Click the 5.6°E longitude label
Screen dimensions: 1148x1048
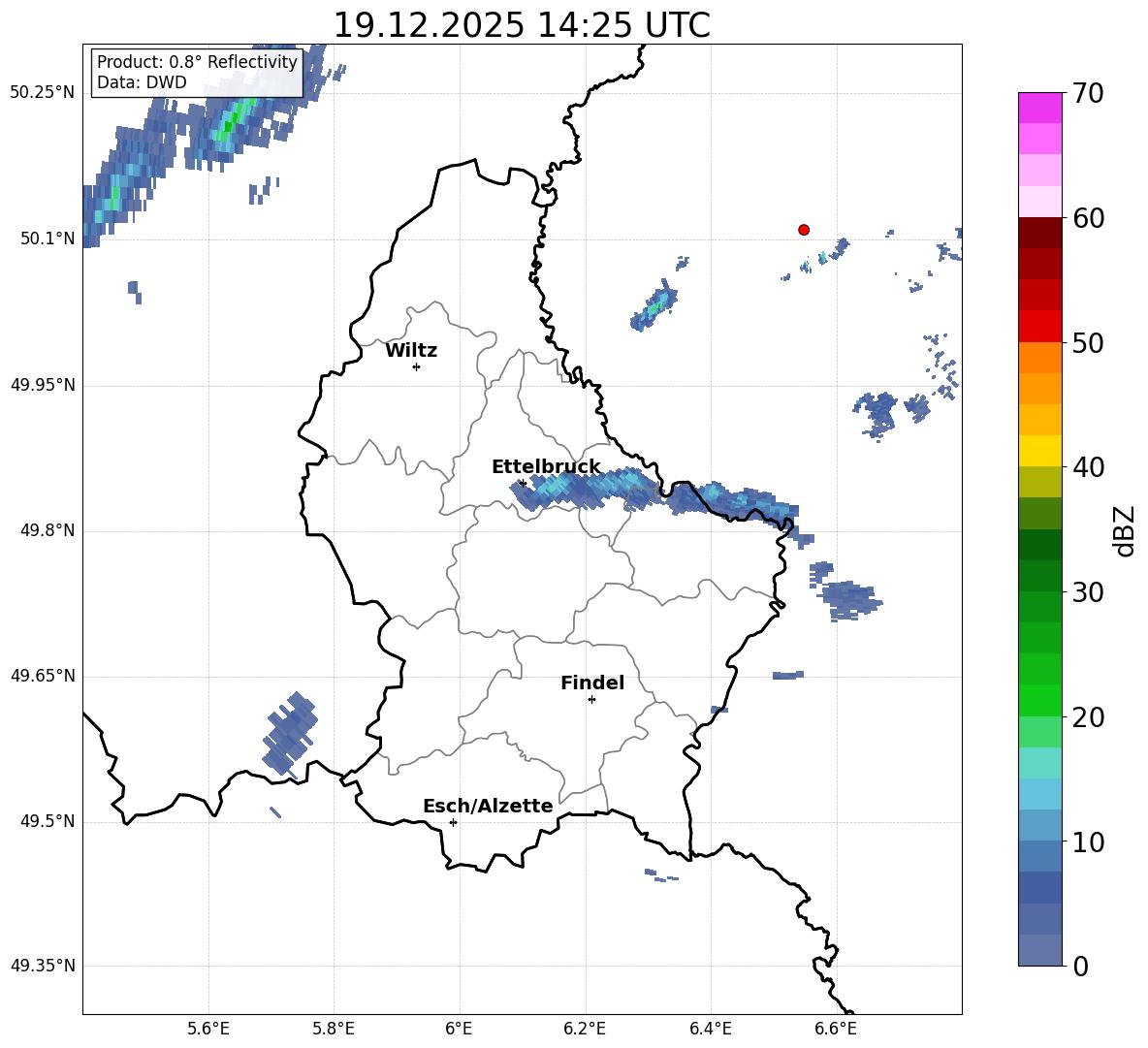pyautogui.click(x=208, y=1029)
